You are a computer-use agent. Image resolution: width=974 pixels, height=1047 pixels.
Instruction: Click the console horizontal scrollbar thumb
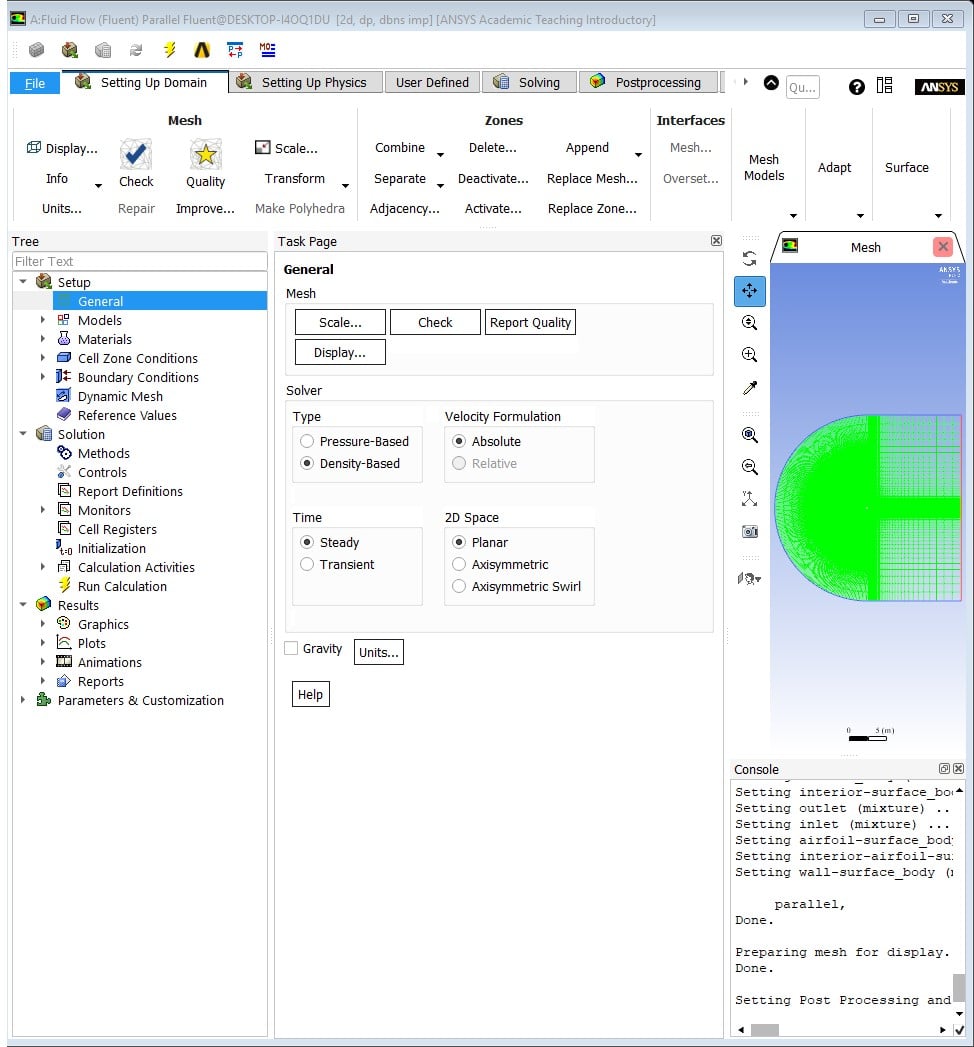pyautogui.click(x=764, y=1030)
